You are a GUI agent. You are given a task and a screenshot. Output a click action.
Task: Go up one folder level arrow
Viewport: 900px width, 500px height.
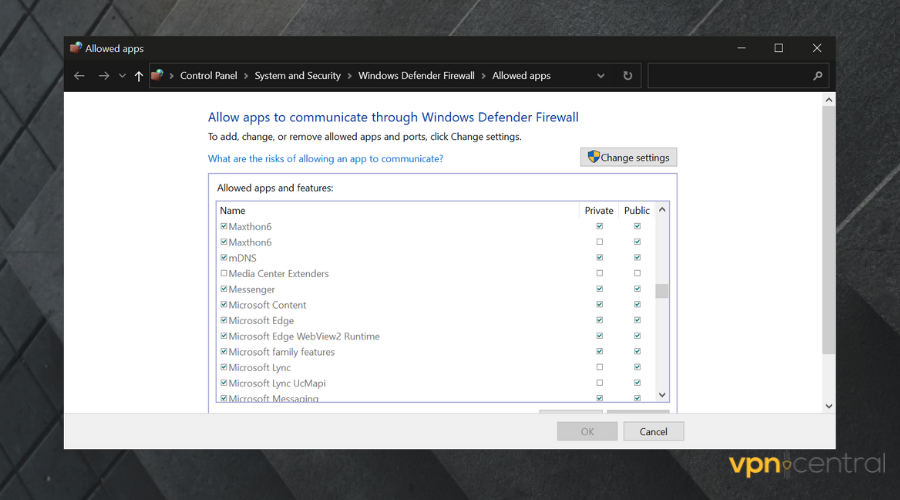pos(138,76)
